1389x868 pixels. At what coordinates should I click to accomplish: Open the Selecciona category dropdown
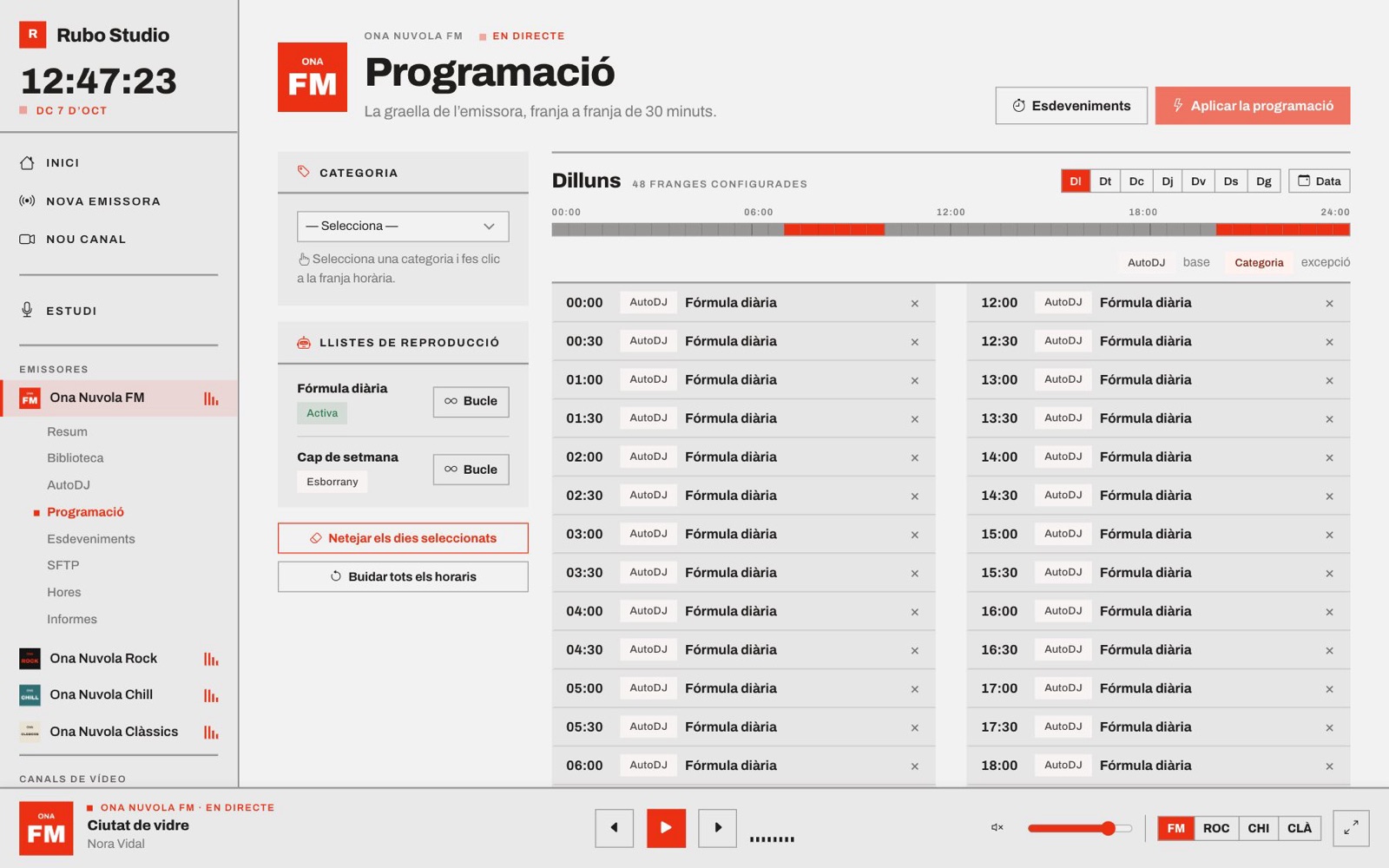tap(403, 227)
